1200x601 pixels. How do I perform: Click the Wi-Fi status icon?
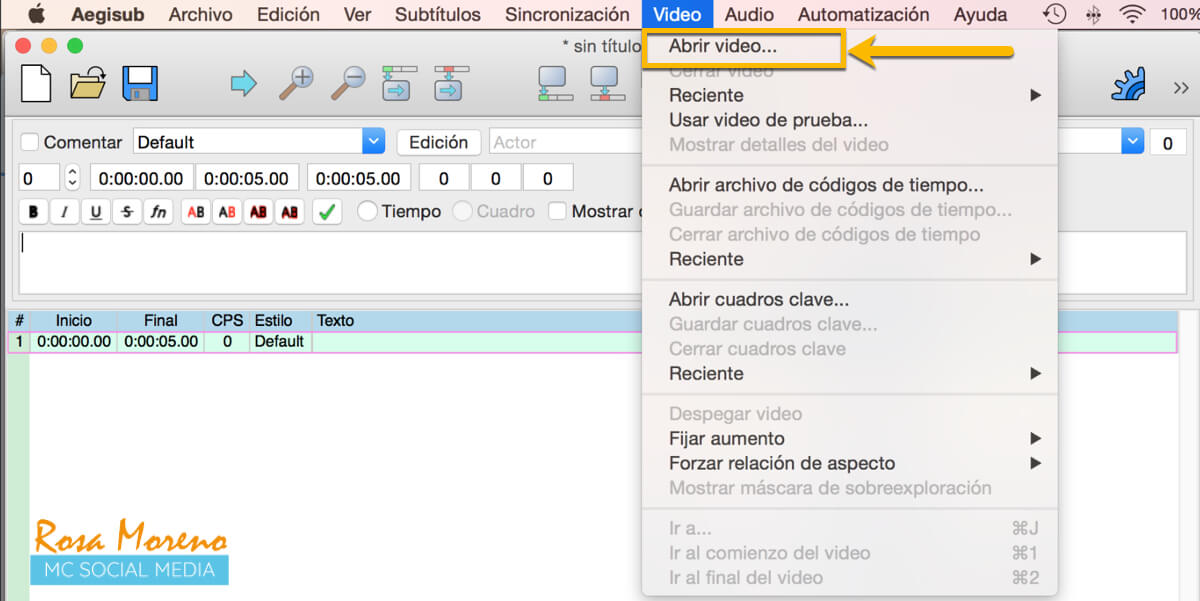tap(1132, 14)
